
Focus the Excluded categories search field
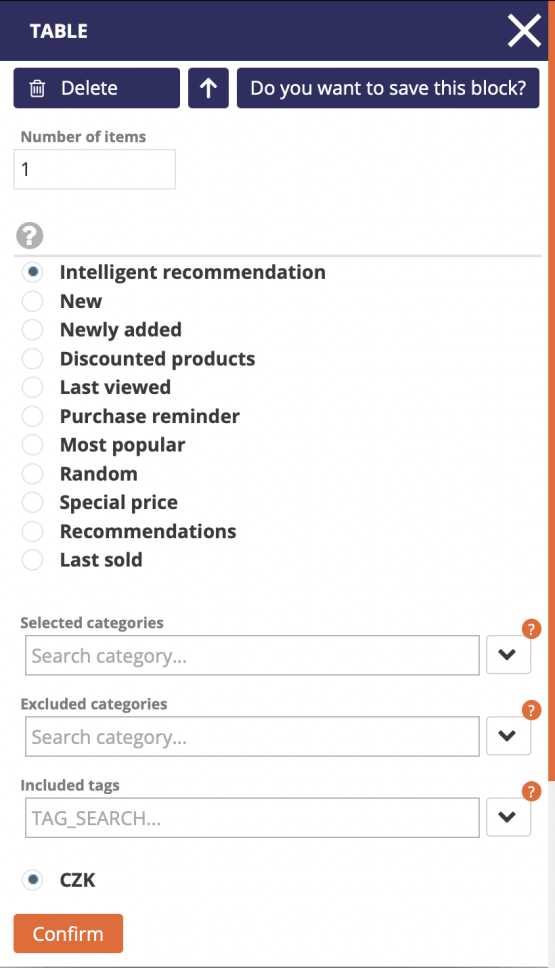pyautogui.click(x=252, y=736)
